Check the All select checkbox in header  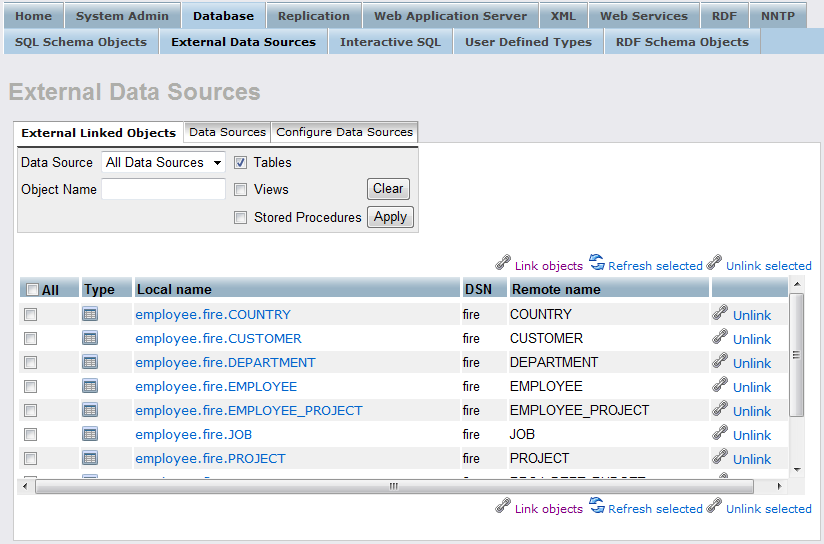33,290
